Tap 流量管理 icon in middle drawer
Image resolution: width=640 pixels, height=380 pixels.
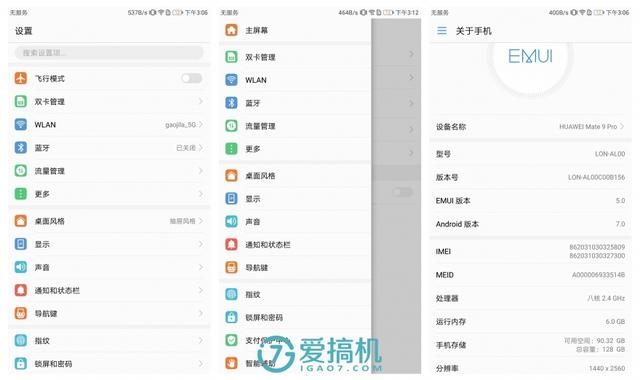tap(231, 126)
